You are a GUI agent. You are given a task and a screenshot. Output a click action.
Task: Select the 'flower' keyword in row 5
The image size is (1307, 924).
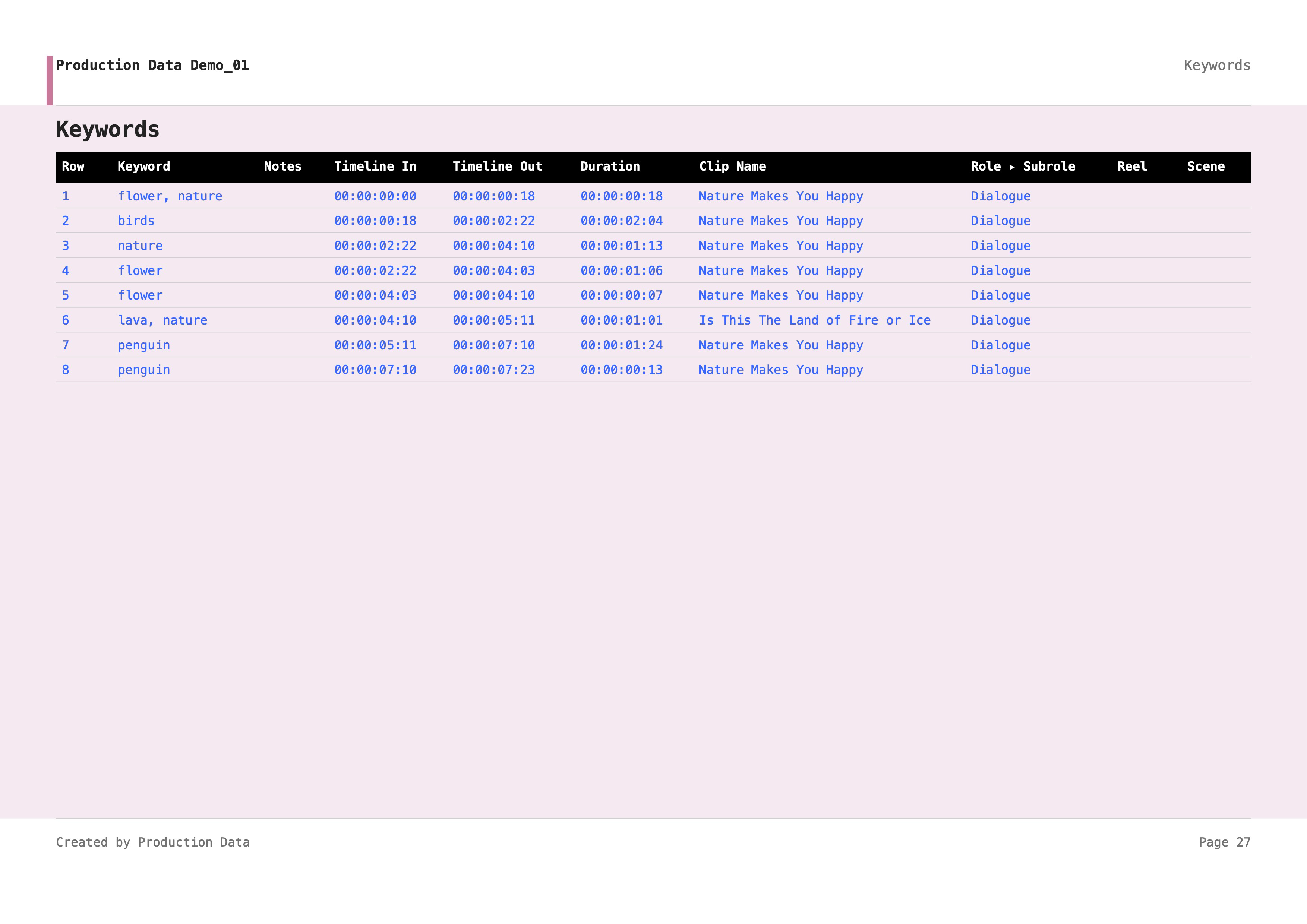click(x=140, y=295)
